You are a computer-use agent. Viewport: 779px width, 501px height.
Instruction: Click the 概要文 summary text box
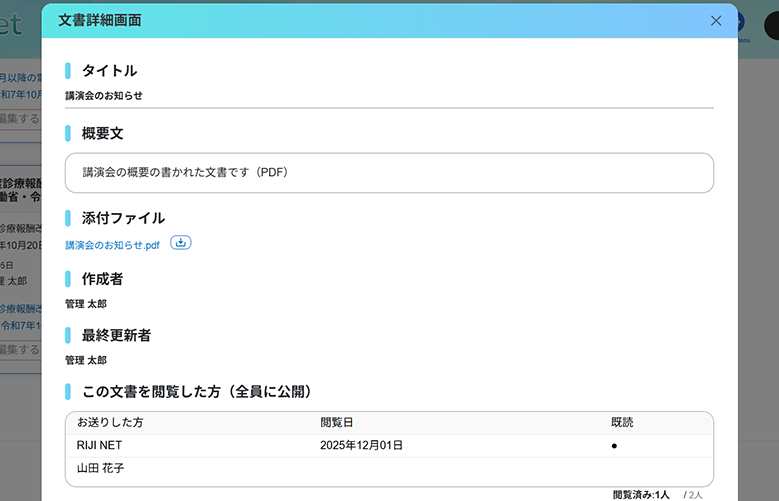coord(389,172)
